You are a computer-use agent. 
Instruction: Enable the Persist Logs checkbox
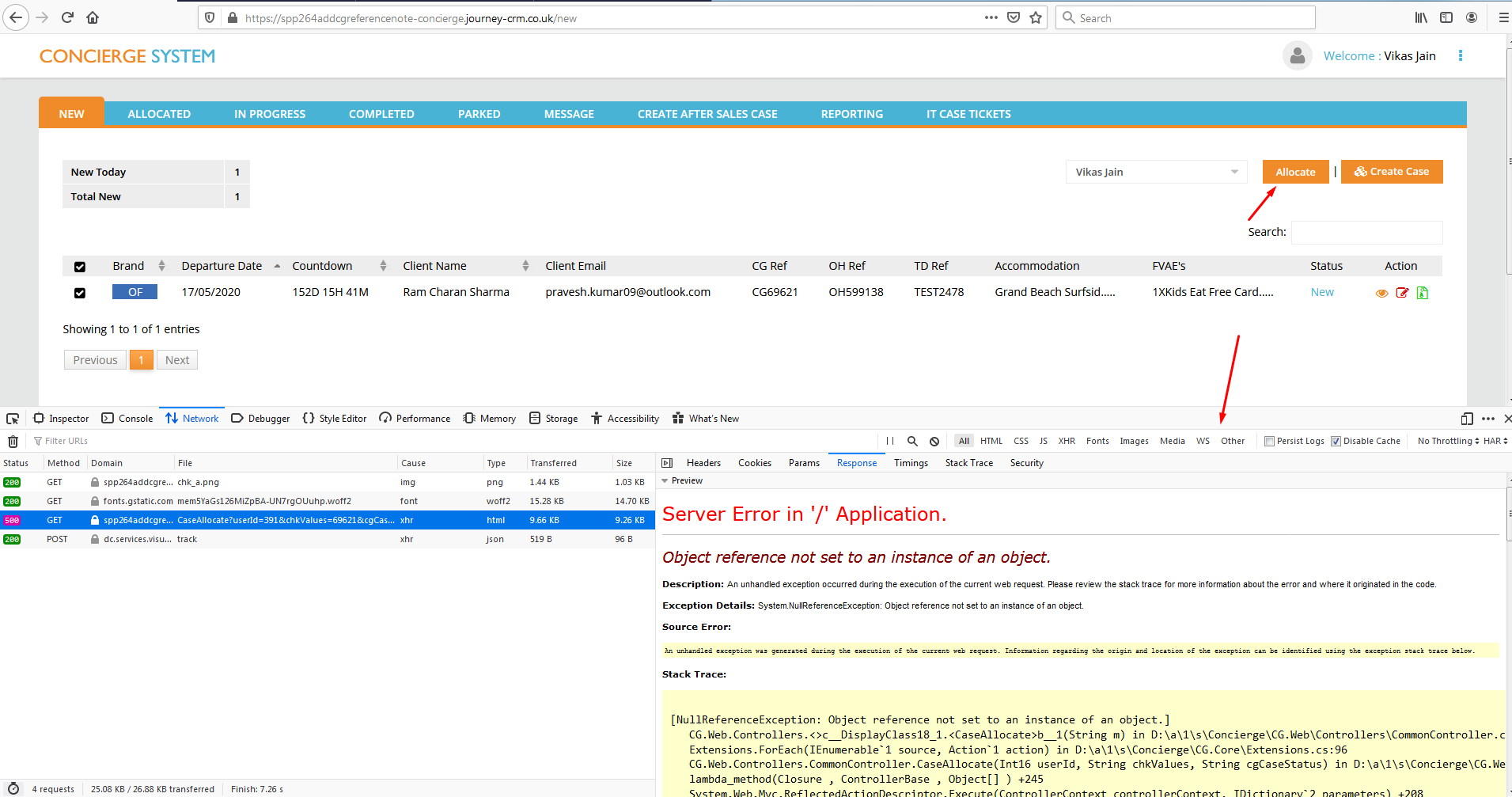(1269, 442)
